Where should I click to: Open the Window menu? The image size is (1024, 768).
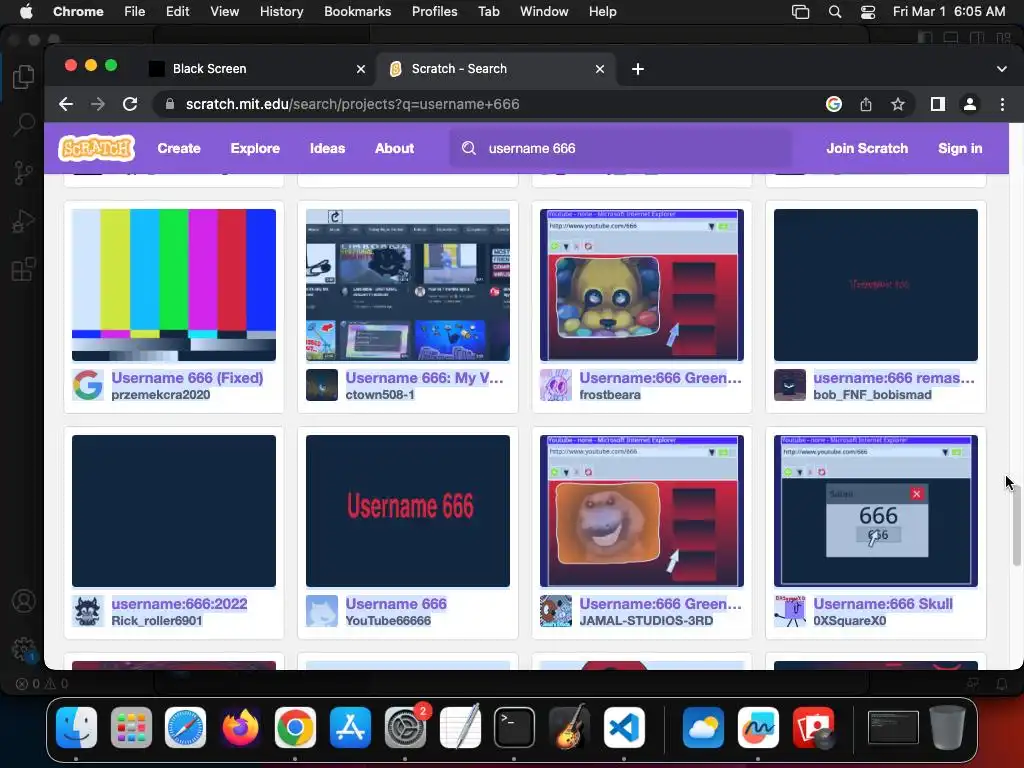[x=544, y=11]
